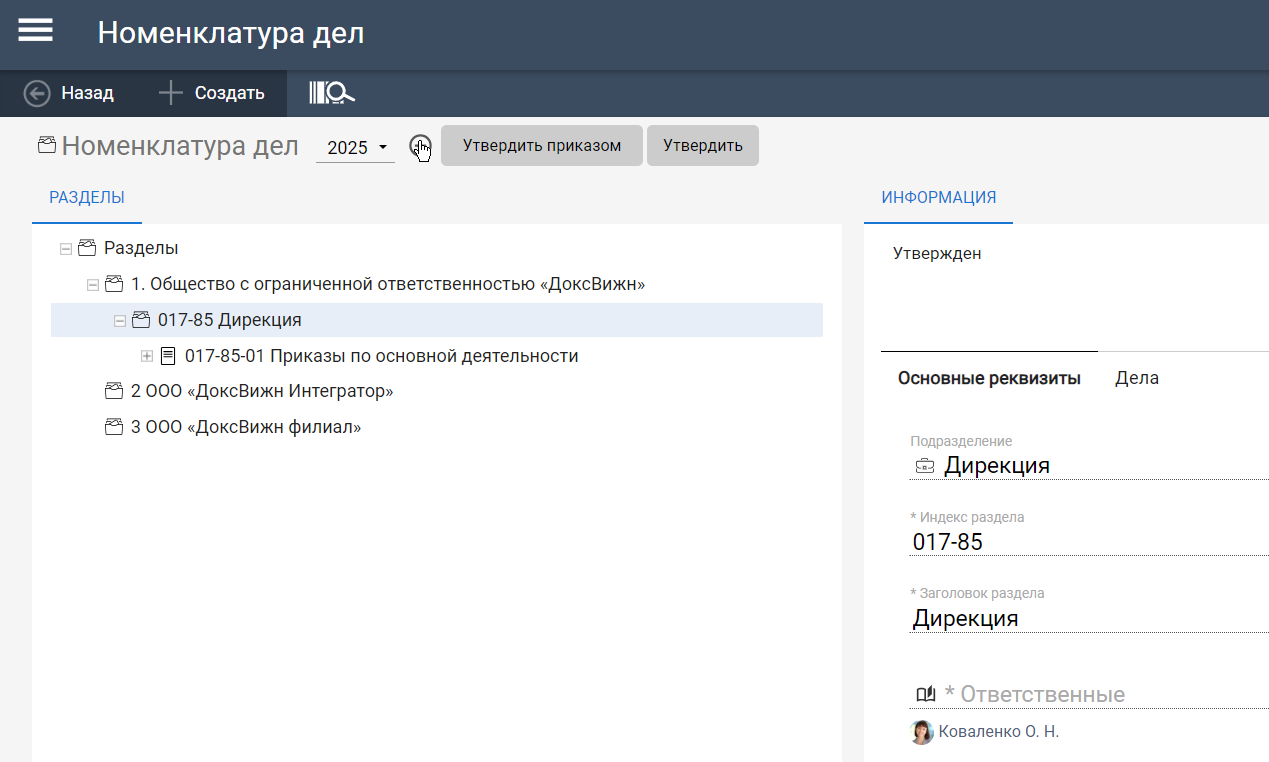Click the briefcase icon next to Дирекция
The width and height of the screenshot is (1269, 762).
point(925,466)
